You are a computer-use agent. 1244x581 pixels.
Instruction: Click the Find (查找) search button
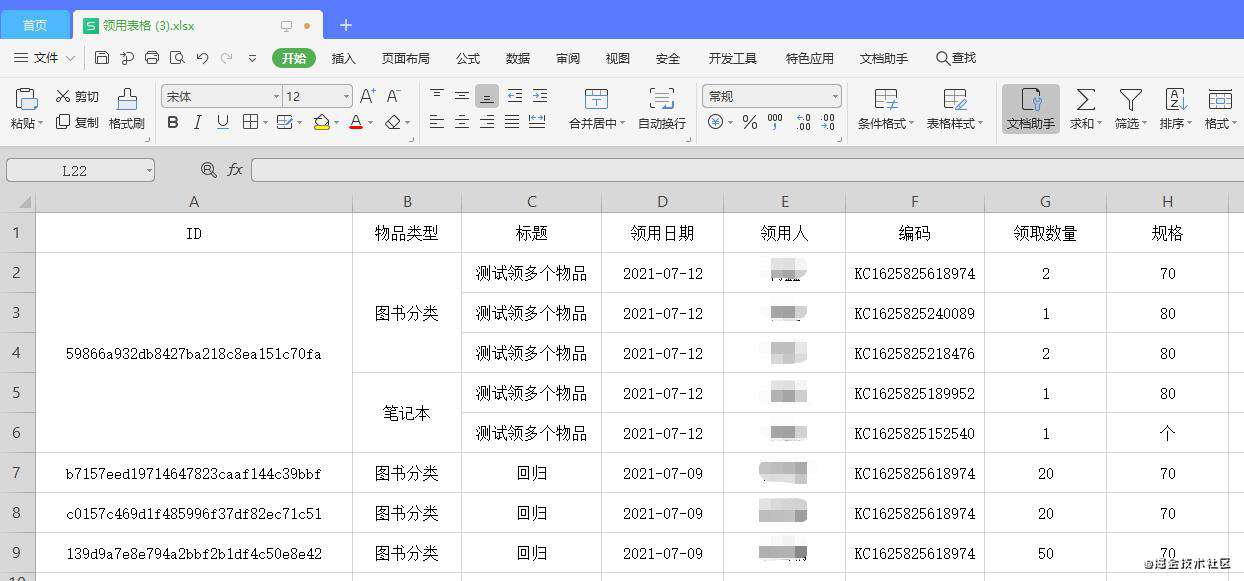[x=956, y=58]
